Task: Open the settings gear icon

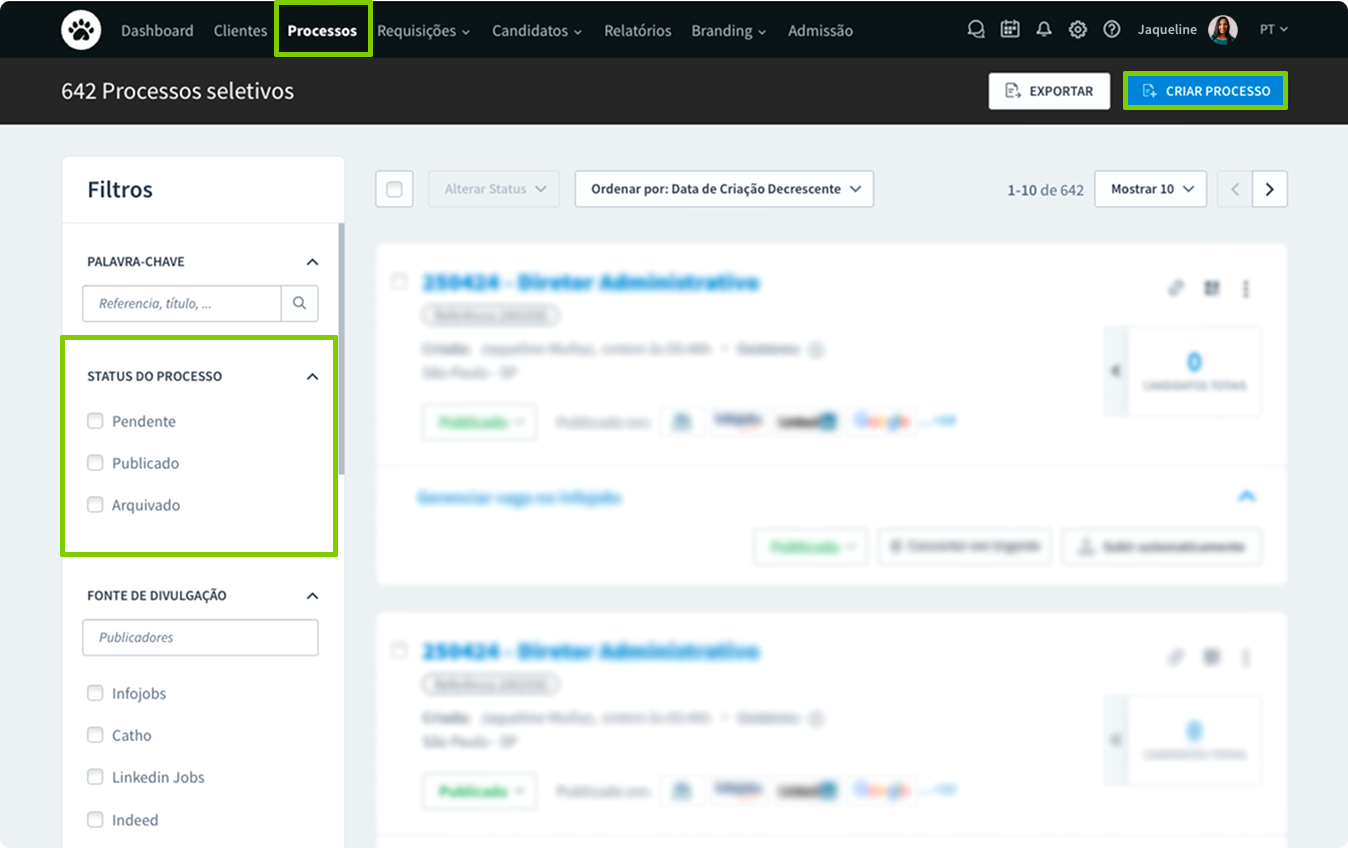Action: click(x=1078, y=30)
